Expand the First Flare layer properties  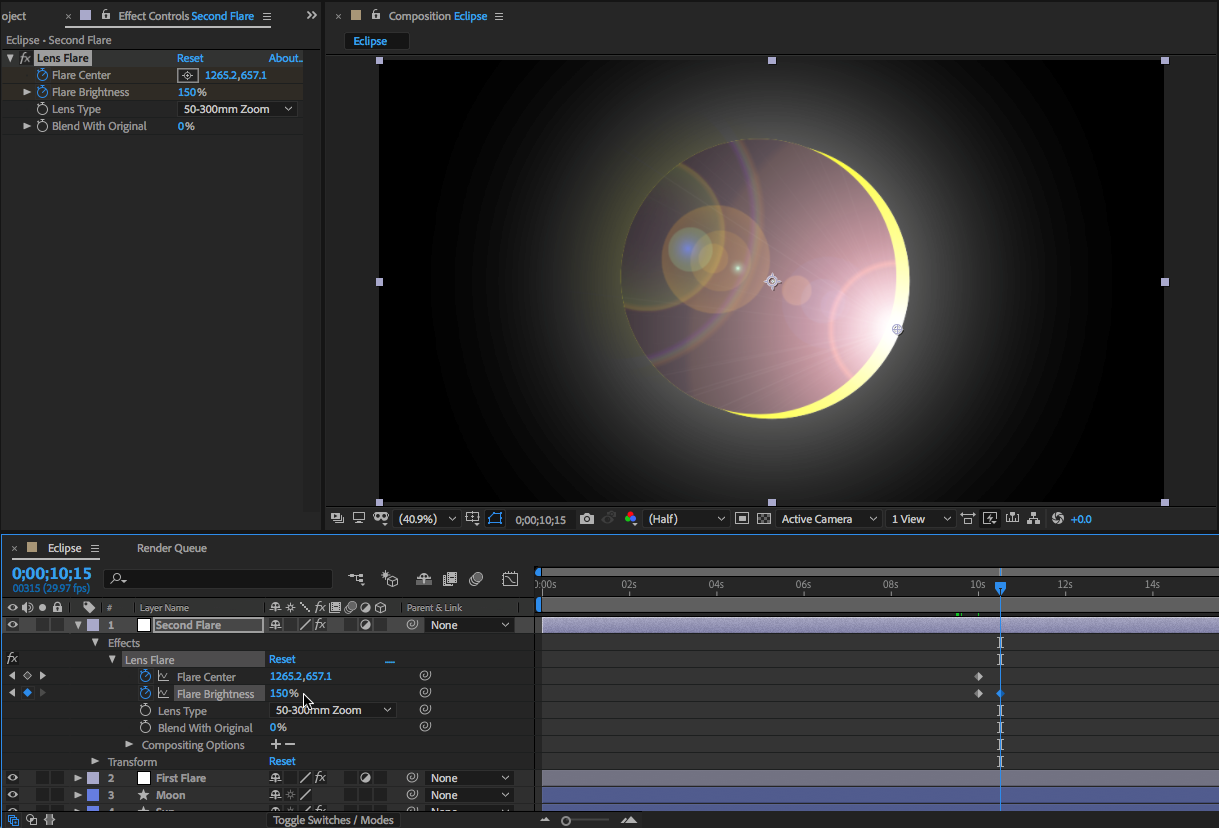78,778
